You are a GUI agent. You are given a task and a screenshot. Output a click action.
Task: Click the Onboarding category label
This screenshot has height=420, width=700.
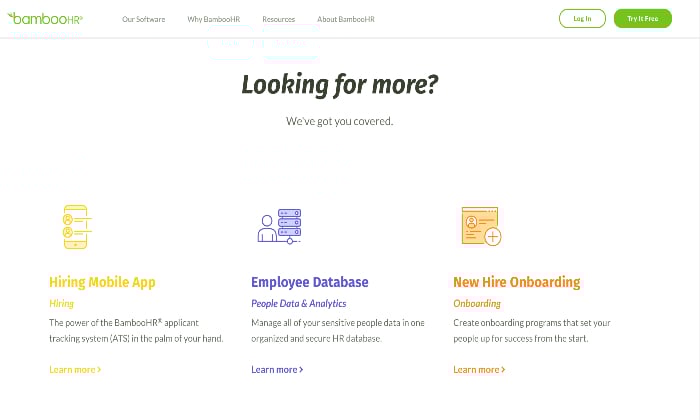pyautogui.click(x=477, y=304)
